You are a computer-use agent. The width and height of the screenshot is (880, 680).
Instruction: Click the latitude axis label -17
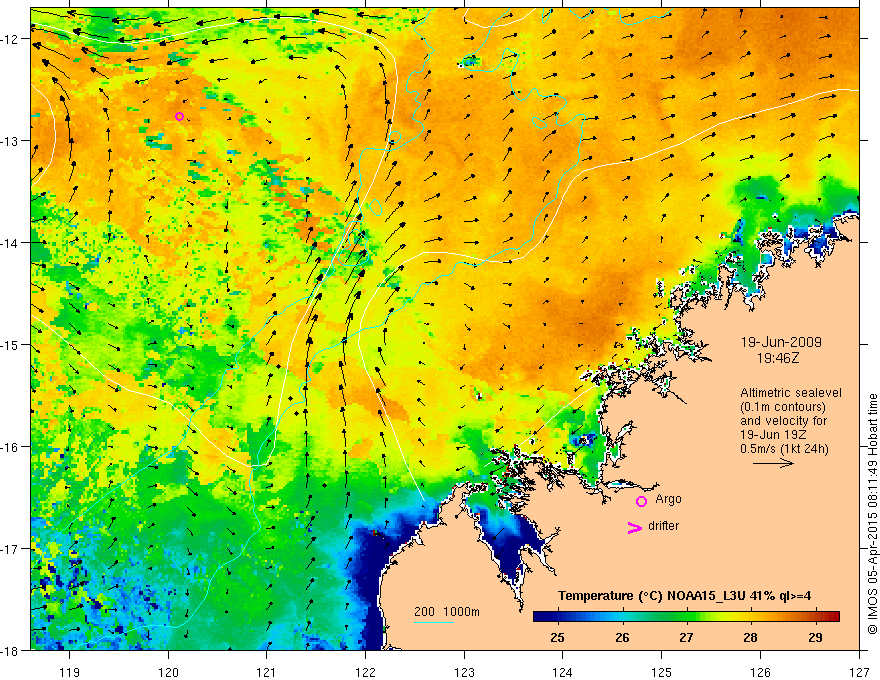(10, 549)
